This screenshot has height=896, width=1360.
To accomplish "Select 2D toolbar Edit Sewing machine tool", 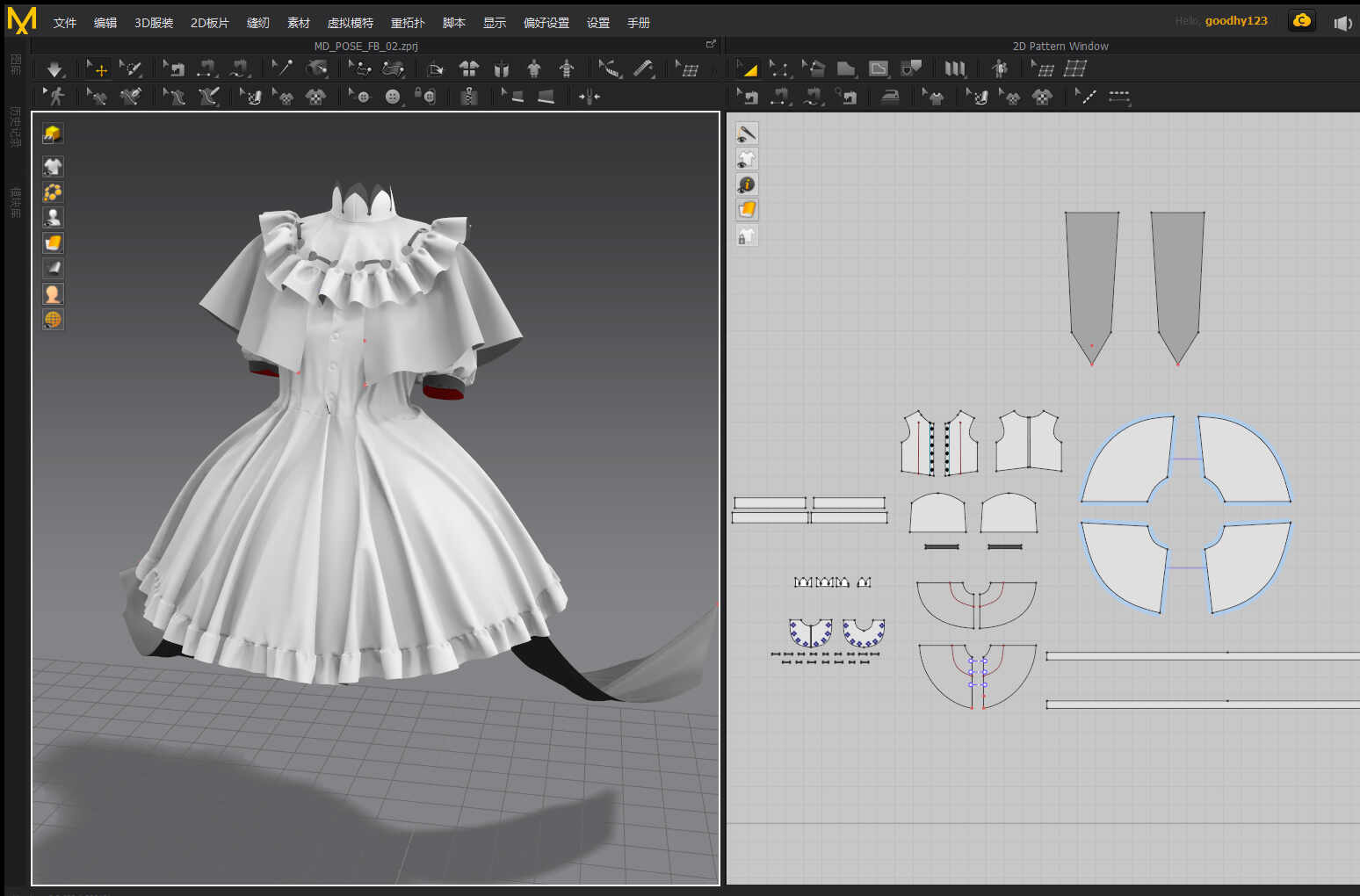I will tap(748, 97).
